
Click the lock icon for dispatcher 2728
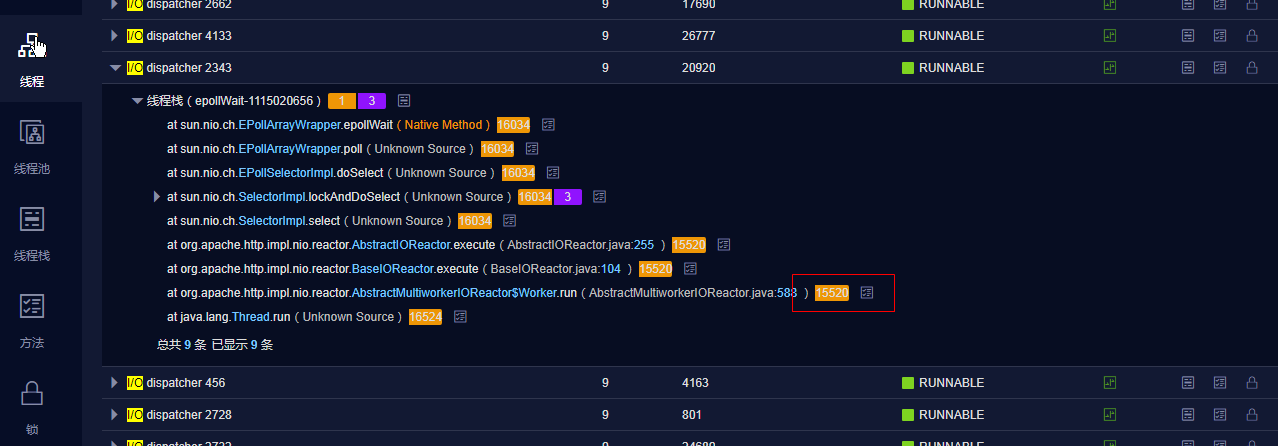tap(1251, 415)
